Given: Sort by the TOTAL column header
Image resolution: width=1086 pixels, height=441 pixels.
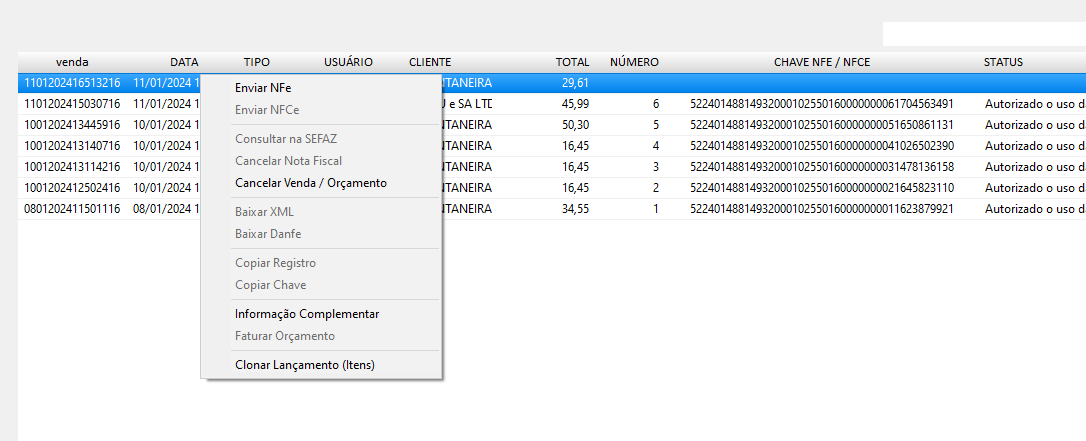Looking at the screenshot, I should pyautogui.click(x=572, y=62).
